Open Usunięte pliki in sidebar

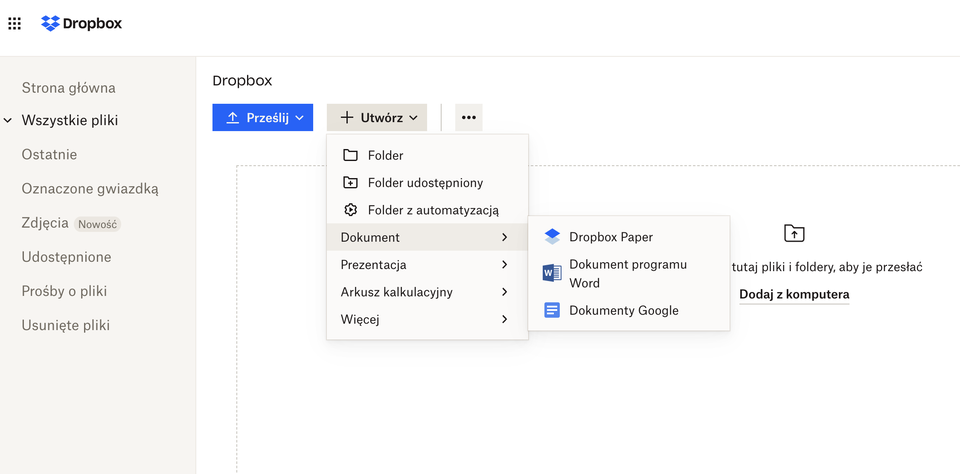point(66,325)
